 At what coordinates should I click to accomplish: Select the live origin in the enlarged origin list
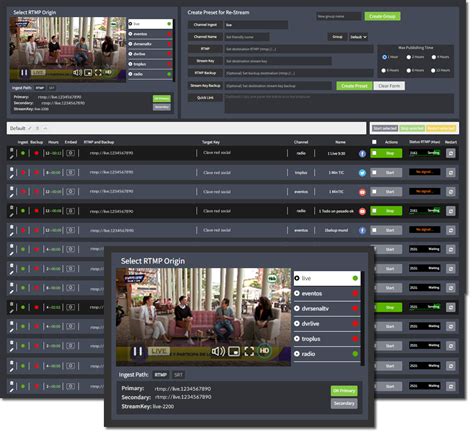(327, 278)
